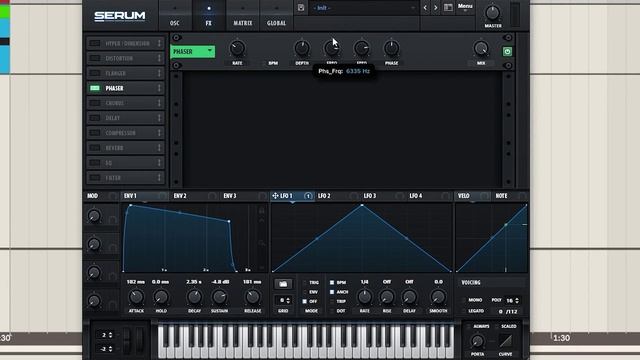This screenshot has width=640, height=360.
Task: Enable the Delay effect
Action: [95, 118]
